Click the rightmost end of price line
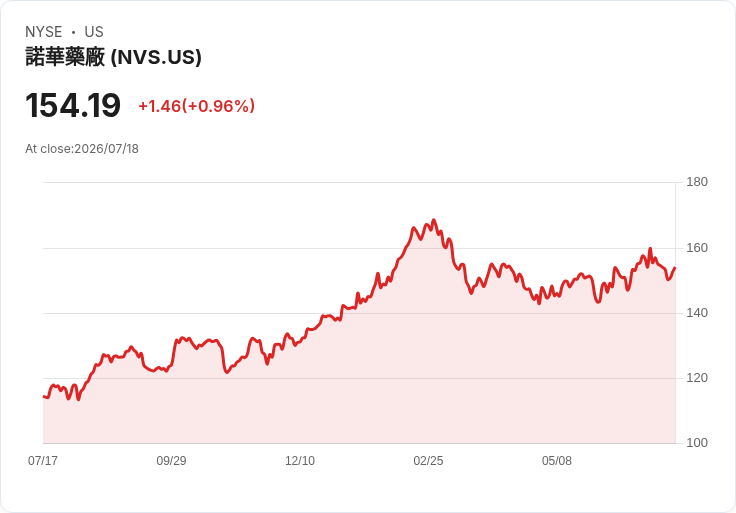The width and height of the screenshot is (736, 513). pos(675,268)
